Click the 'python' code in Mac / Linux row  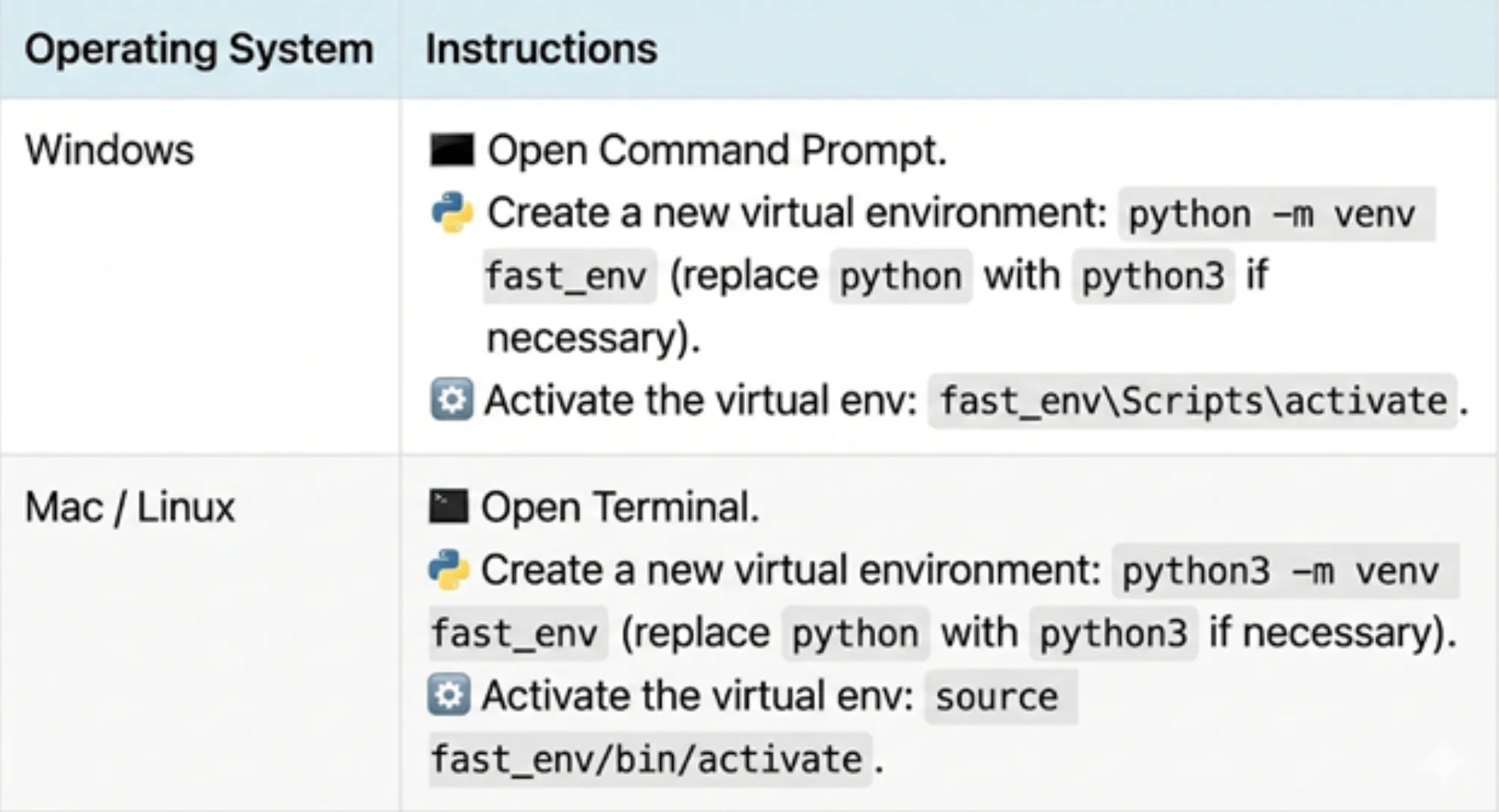click(x=855, y=634)
